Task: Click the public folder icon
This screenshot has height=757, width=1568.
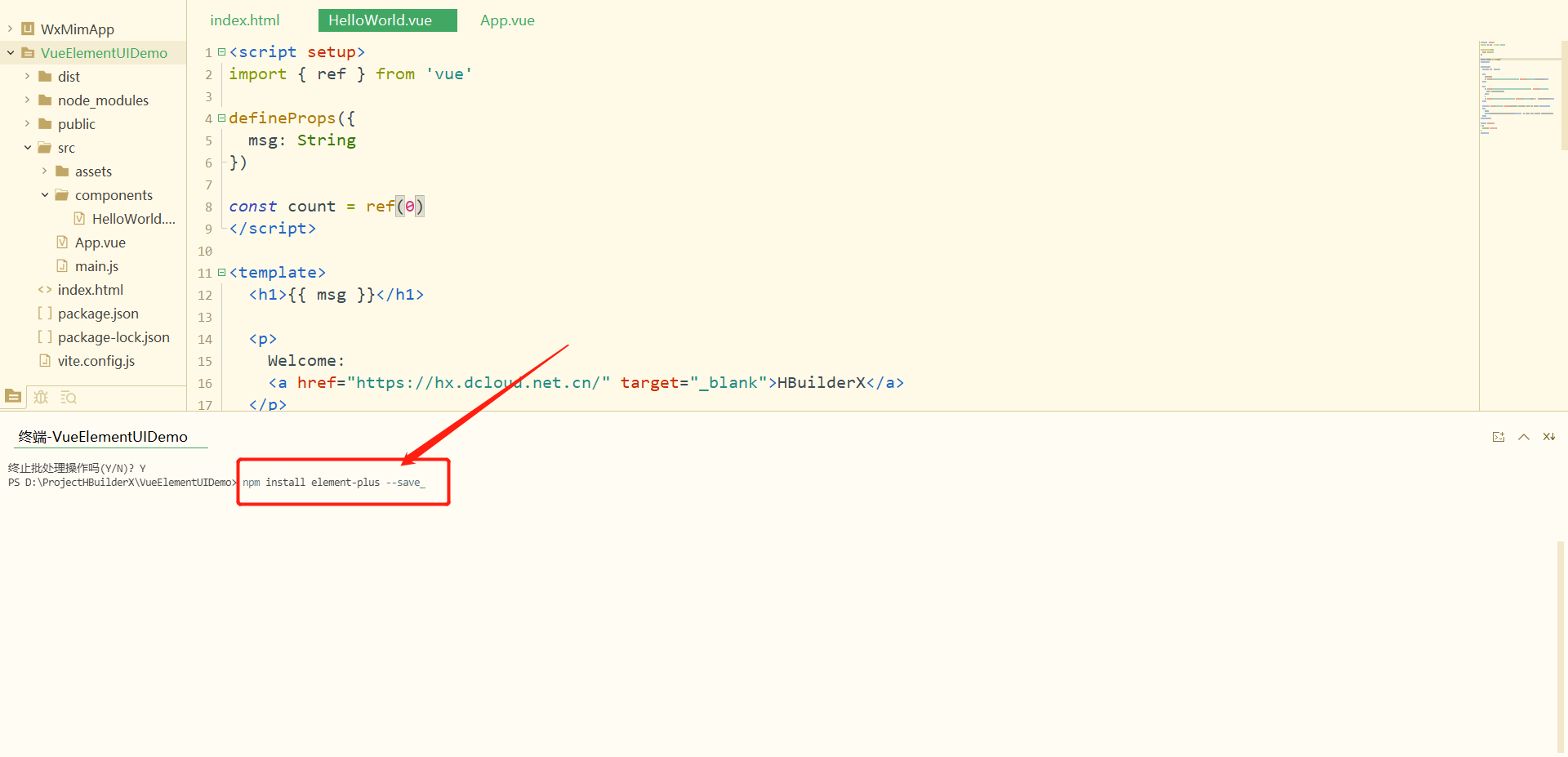Action: coord(45,124)
